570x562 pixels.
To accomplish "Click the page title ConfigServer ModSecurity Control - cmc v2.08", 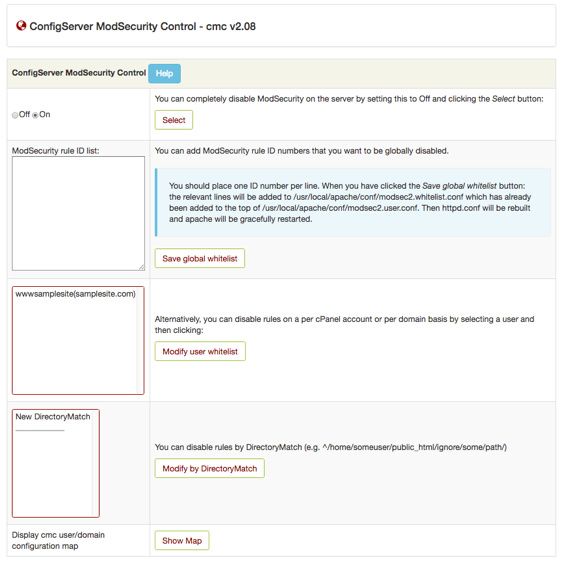I will [142, 26].
